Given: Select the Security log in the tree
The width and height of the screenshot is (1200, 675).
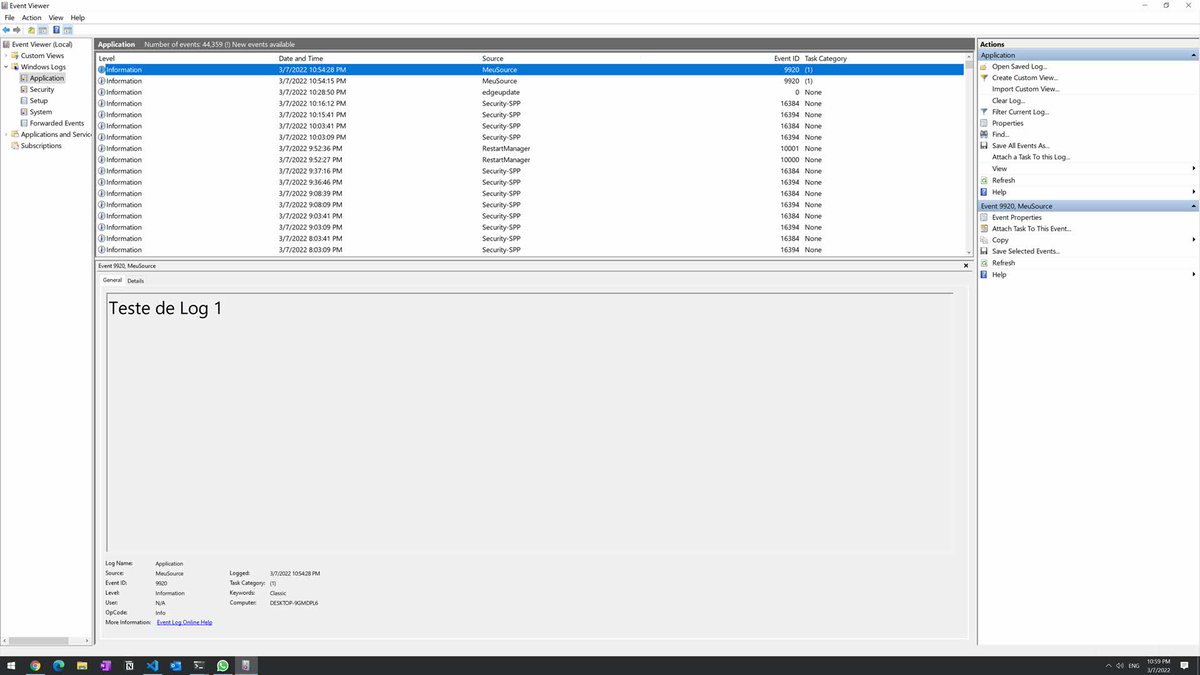Looking at the screenshot, I should [x=40, y=89].
